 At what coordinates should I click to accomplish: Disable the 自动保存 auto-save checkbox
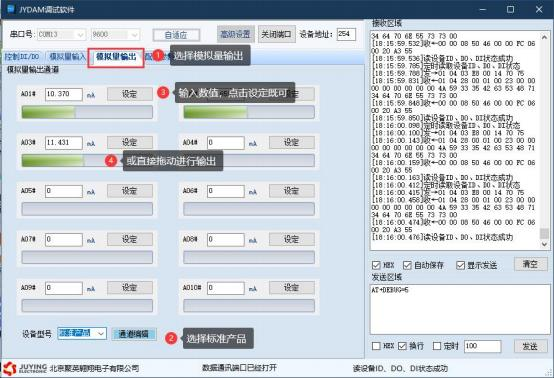click(407, 265)
